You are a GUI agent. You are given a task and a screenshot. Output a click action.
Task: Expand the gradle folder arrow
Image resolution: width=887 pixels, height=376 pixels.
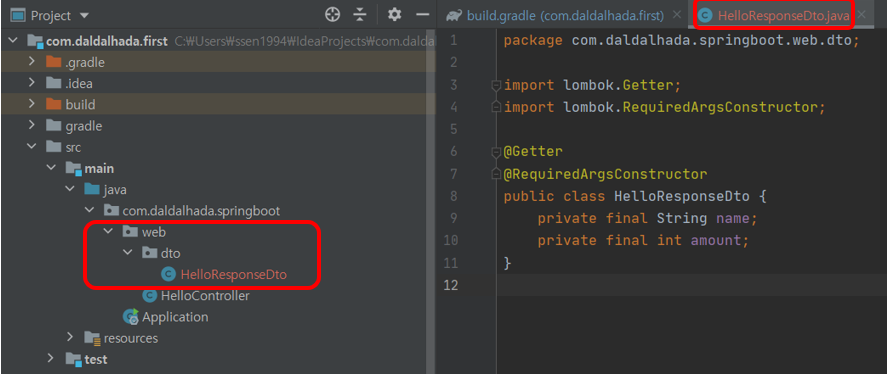coord(32,126)
